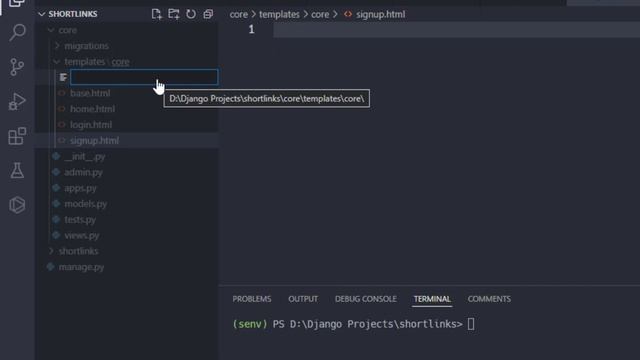Open __init__.py file
The image size is (640, 360).
85,156
